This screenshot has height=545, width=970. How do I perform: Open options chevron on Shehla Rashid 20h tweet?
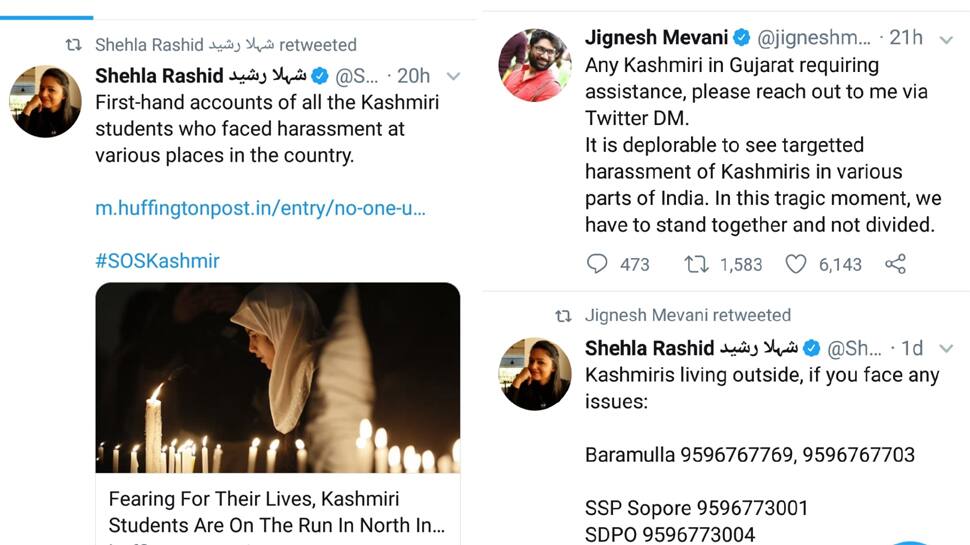click(453, 77)
